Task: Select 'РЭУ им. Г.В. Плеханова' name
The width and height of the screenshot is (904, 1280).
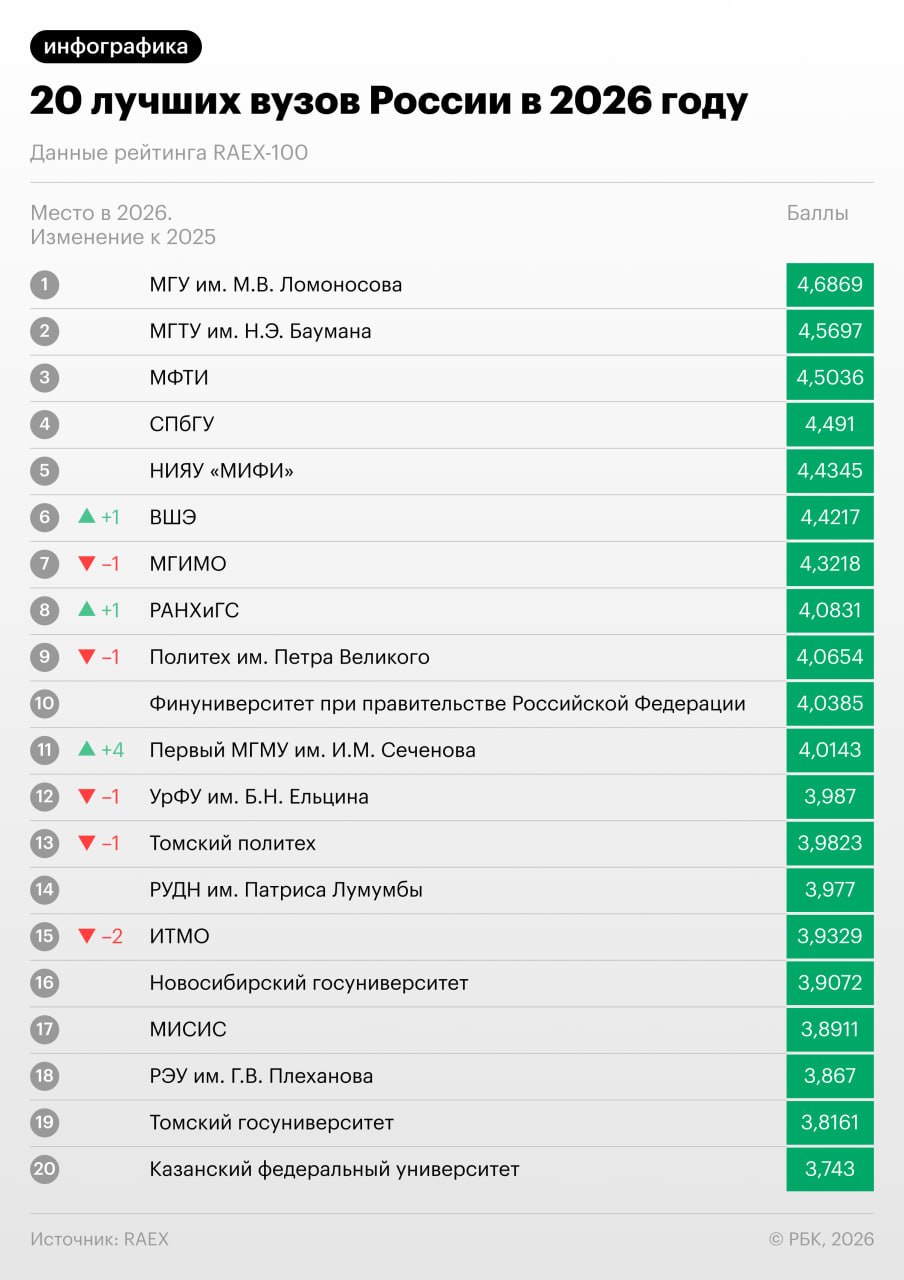Action: point(261,1076)
